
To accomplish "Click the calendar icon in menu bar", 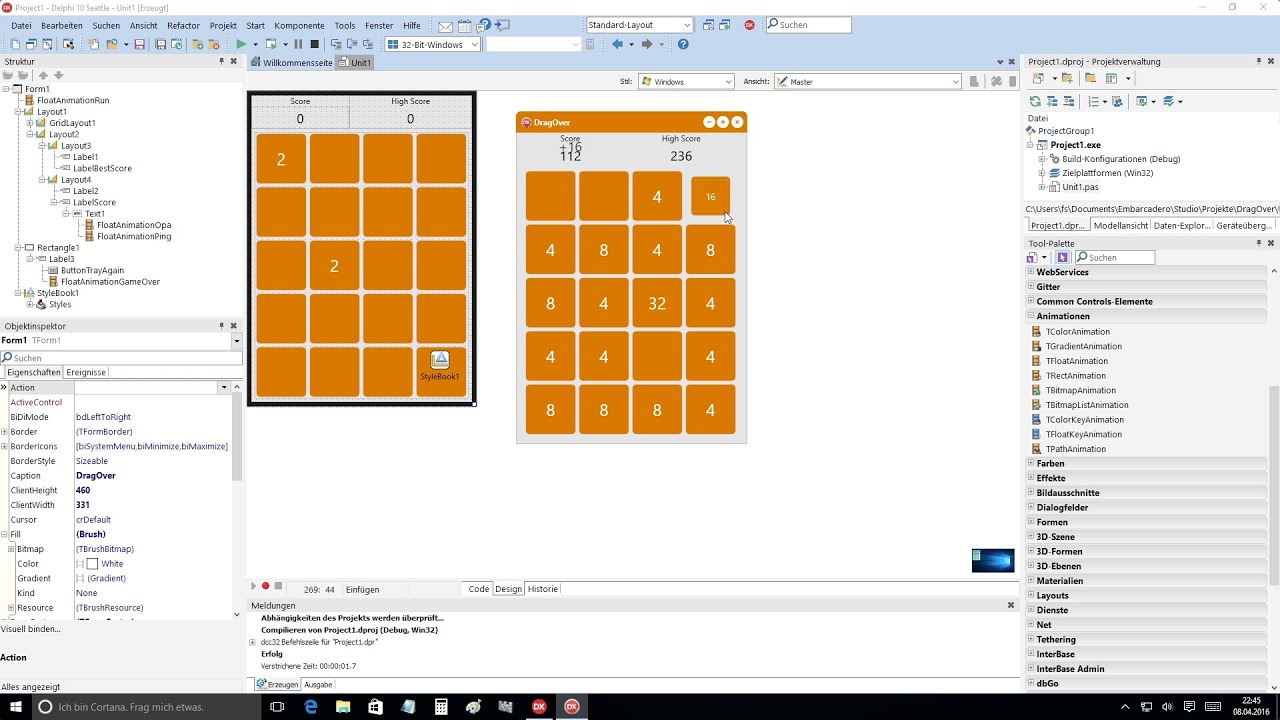I will pos(464,26).
